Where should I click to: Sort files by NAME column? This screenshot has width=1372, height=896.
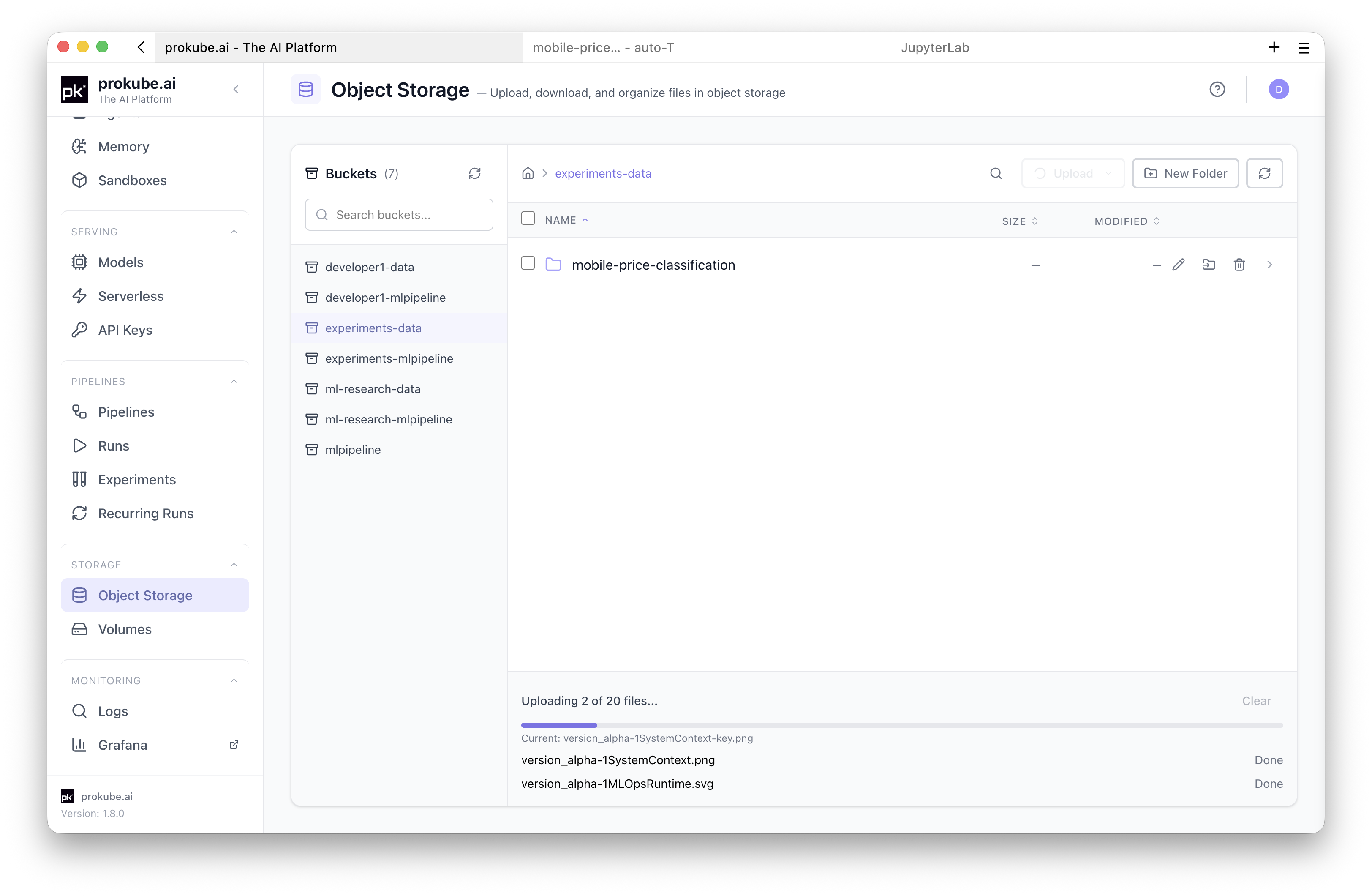pyautogui.click(x=566, y=220)
